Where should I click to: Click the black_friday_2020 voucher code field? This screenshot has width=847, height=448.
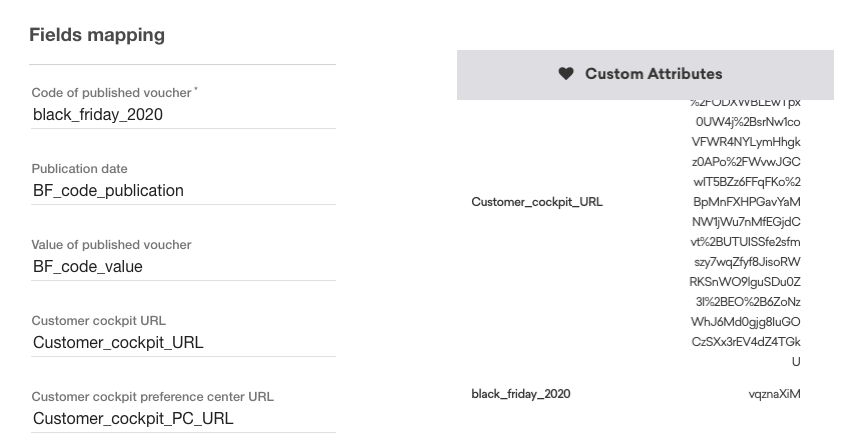click(98, 115)
